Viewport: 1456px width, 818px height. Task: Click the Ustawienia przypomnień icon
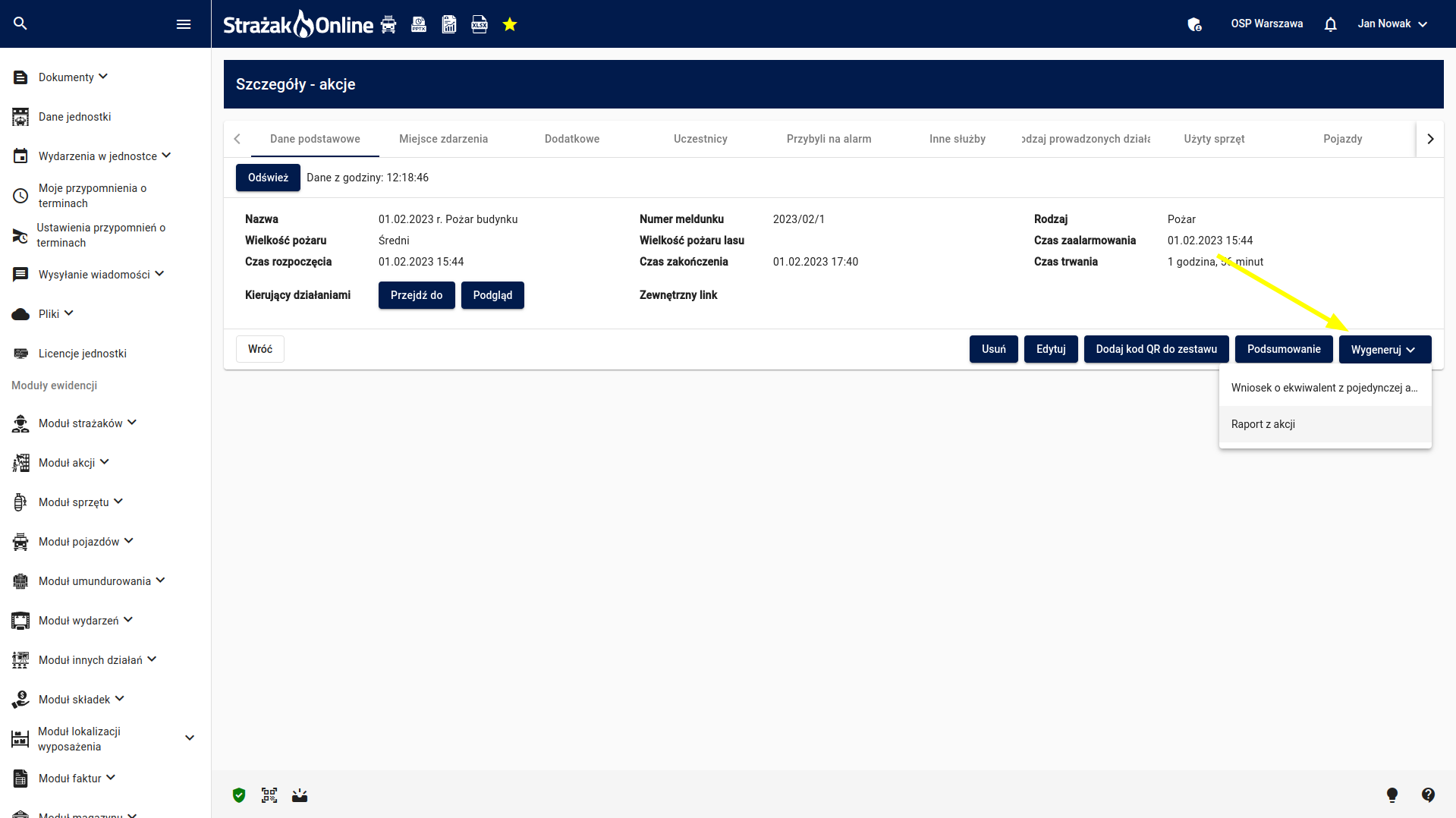[x=20, y=235]
